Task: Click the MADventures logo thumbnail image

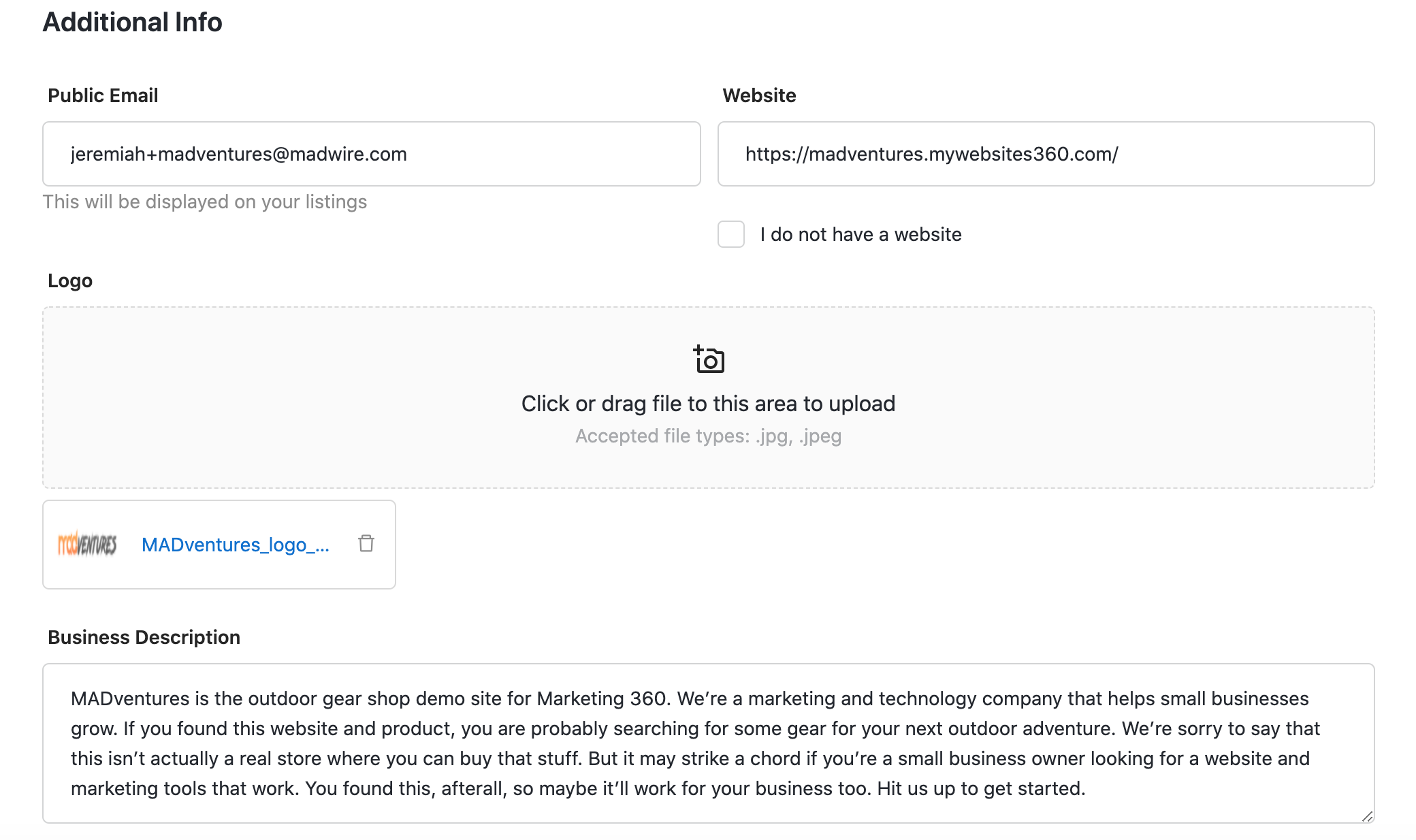Action: tap(87, 545)
